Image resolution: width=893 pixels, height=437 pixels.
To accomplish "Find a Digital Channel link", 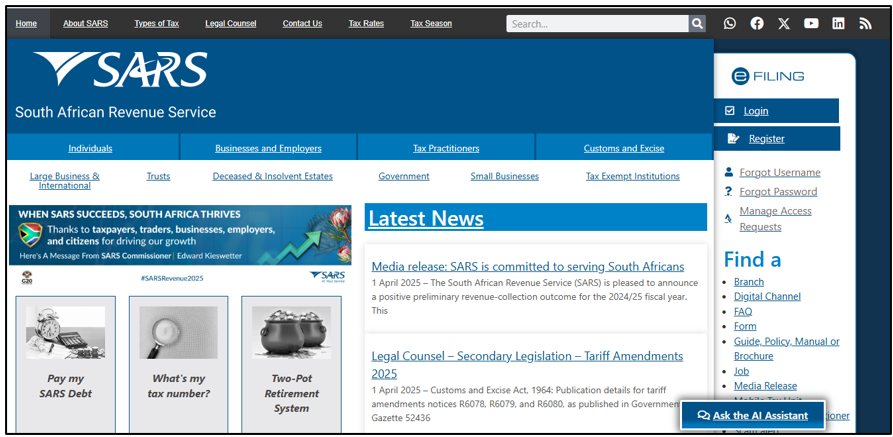I will pyautogui.click(x=767, y=296).
